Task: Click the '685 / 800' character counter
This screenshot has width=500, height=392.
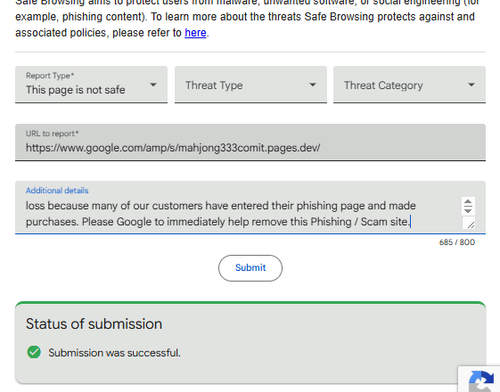Action: tap(457, 242)
